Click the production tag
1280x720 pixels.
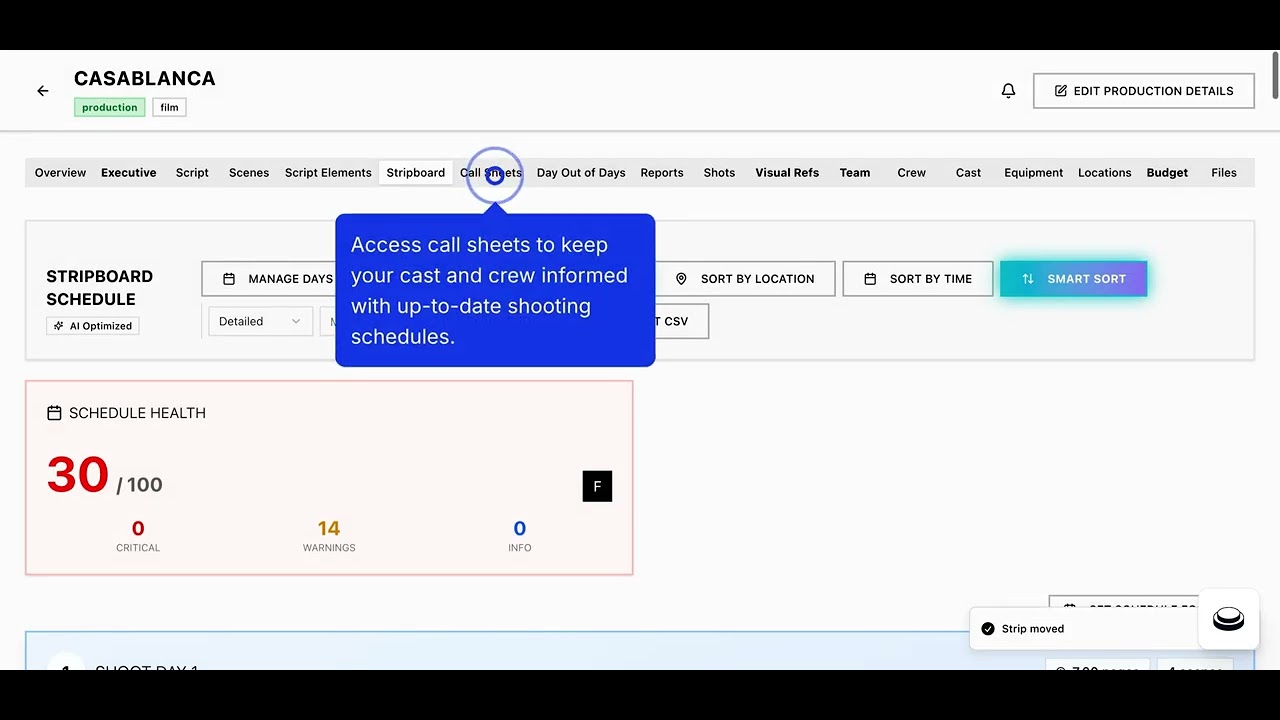110,107
